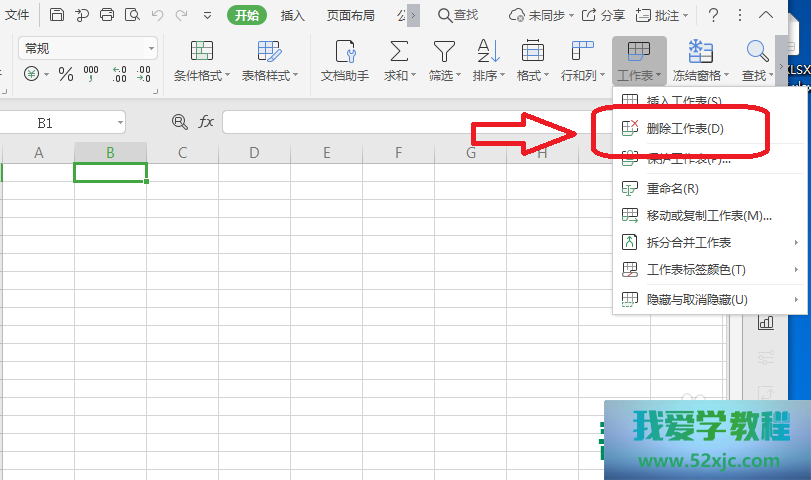Click the 分享 share button
Screen dimensions: 811x480
point(604,15)
